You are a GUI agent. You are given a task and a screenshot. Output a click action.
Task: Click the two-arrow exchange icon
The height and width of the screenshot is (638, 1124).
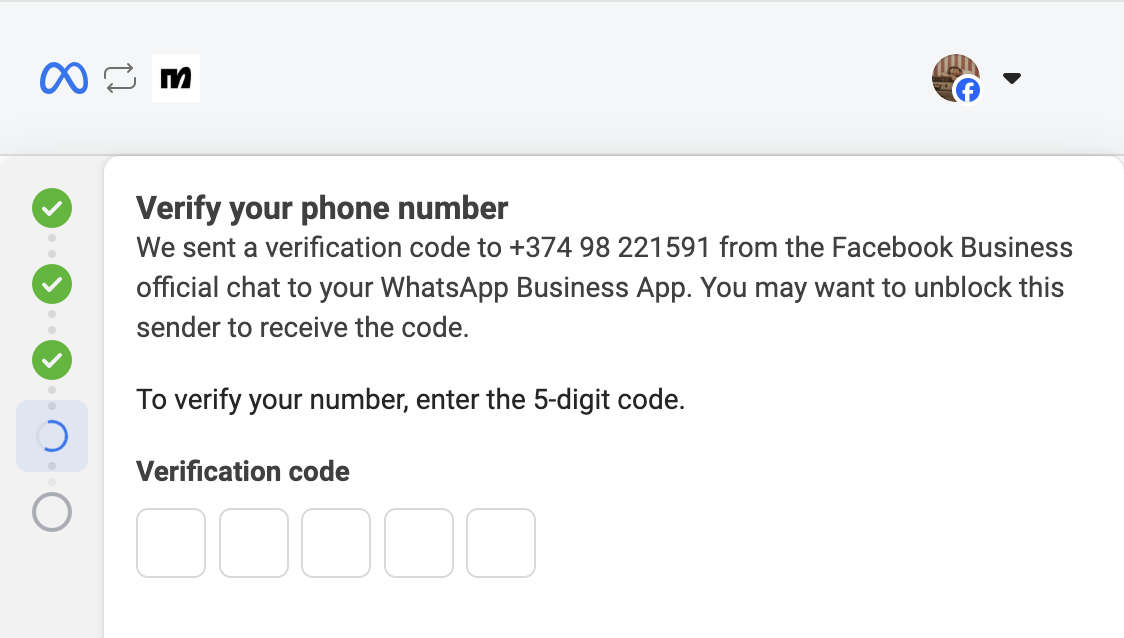click(120, 78)
